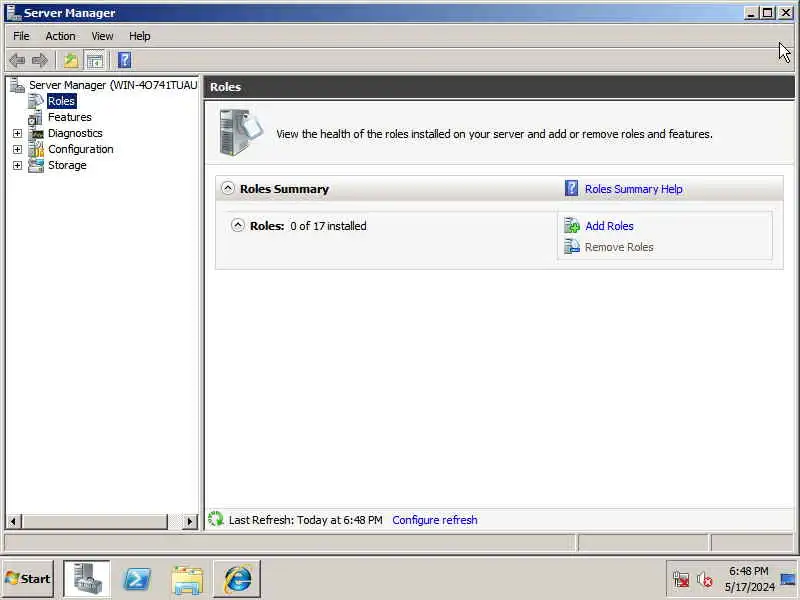The image size is (800, 600).
Task: Open the Action menu
Action: tap(60, 36)
